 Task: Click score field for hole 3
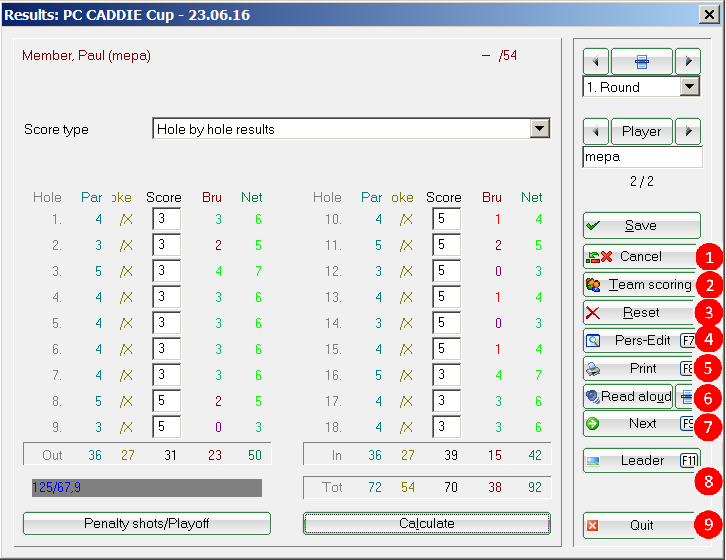[x=167, y=271]
